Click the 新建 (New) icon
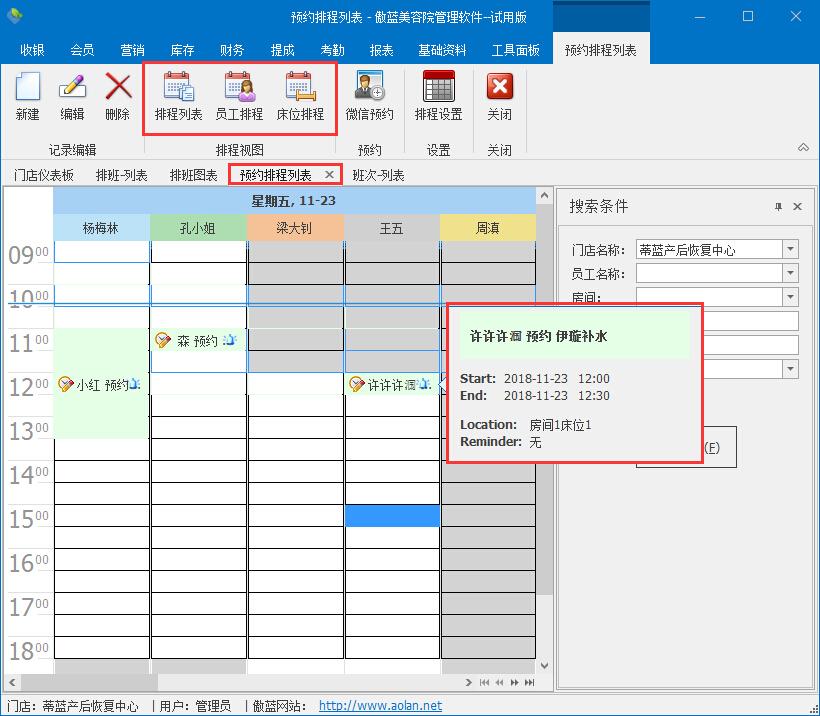 tap(28, 96)
